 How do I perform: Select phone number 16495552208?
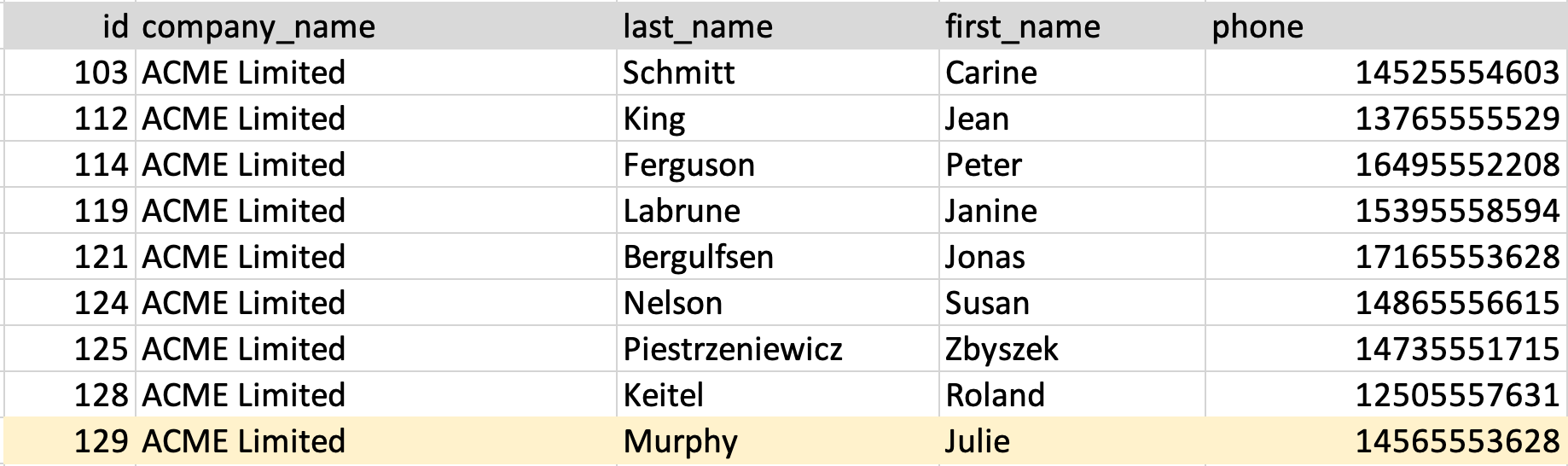point(1456,165)
